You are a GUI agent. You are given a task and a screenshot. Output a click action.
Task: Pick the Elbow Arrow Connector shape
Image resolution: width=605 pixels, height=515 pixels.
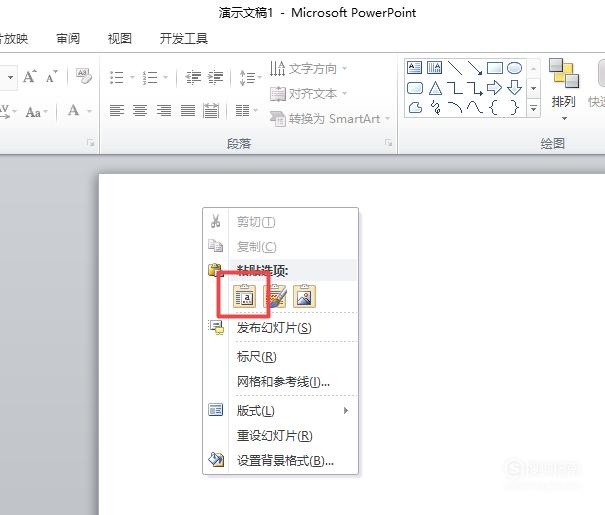pos(475,88)
